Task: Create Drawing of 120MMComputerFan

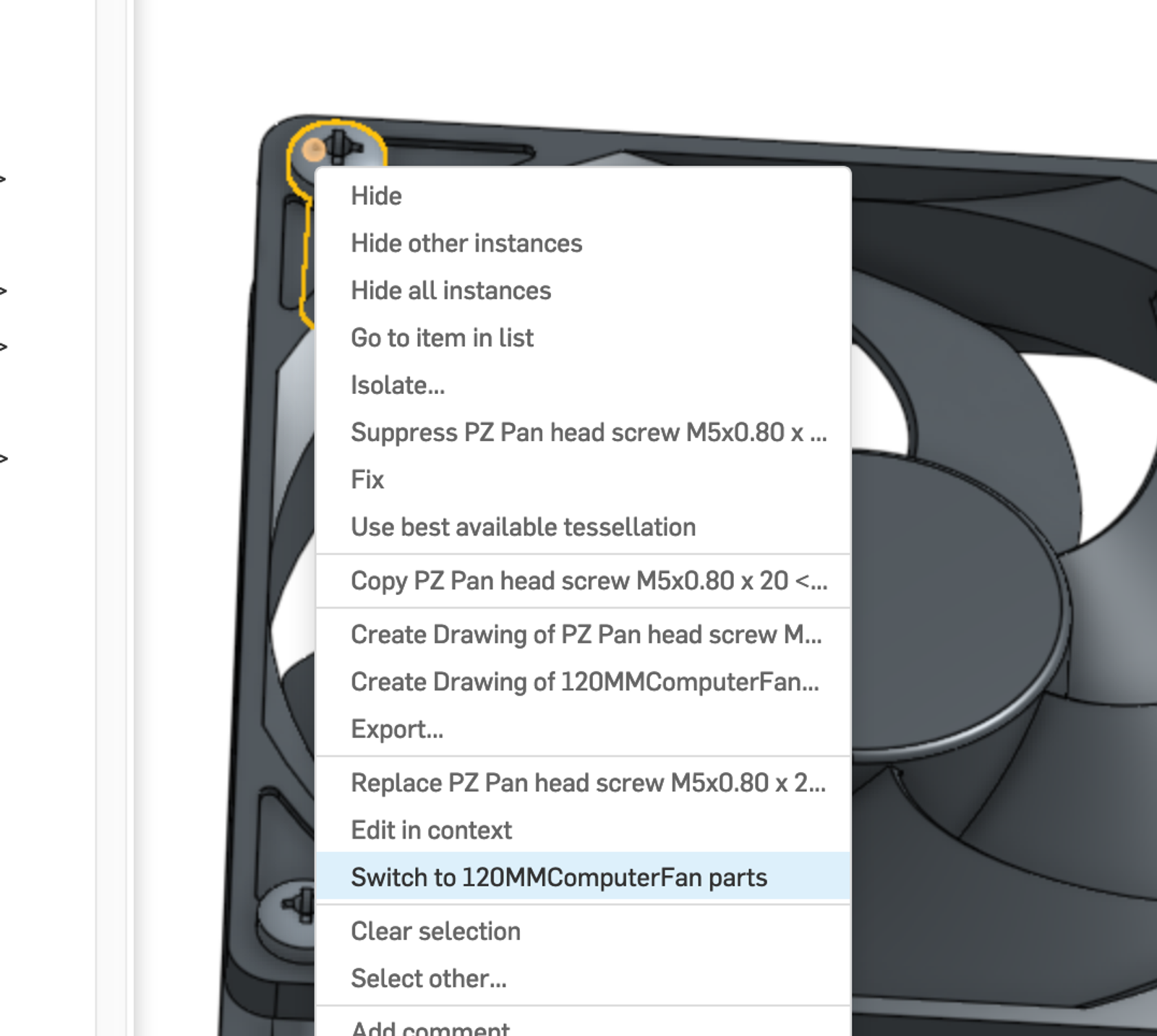Action: click(583, 682)
